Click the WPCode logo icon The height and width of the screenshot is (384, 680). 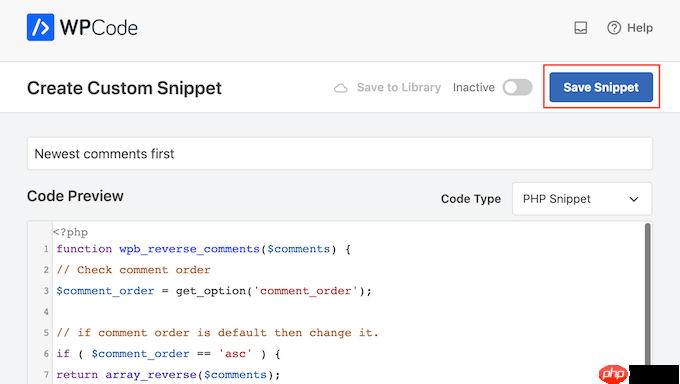point(40,27)
